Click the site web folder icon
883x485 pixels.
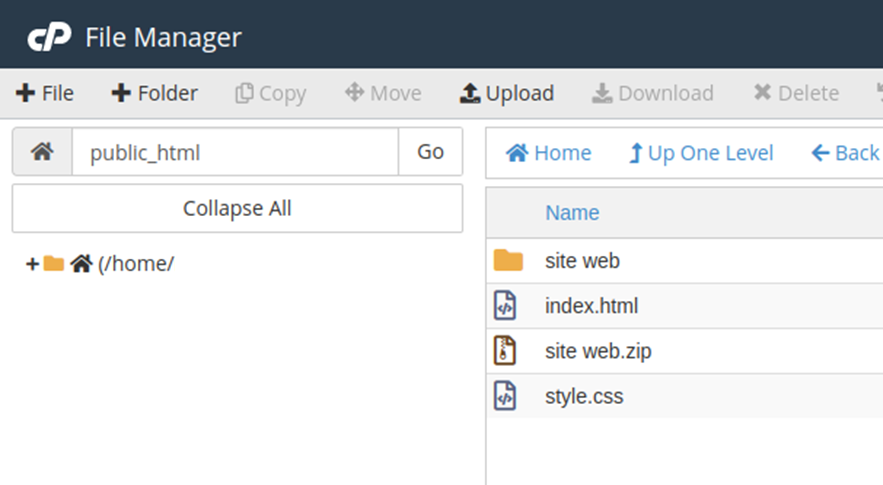pos(508,261)
